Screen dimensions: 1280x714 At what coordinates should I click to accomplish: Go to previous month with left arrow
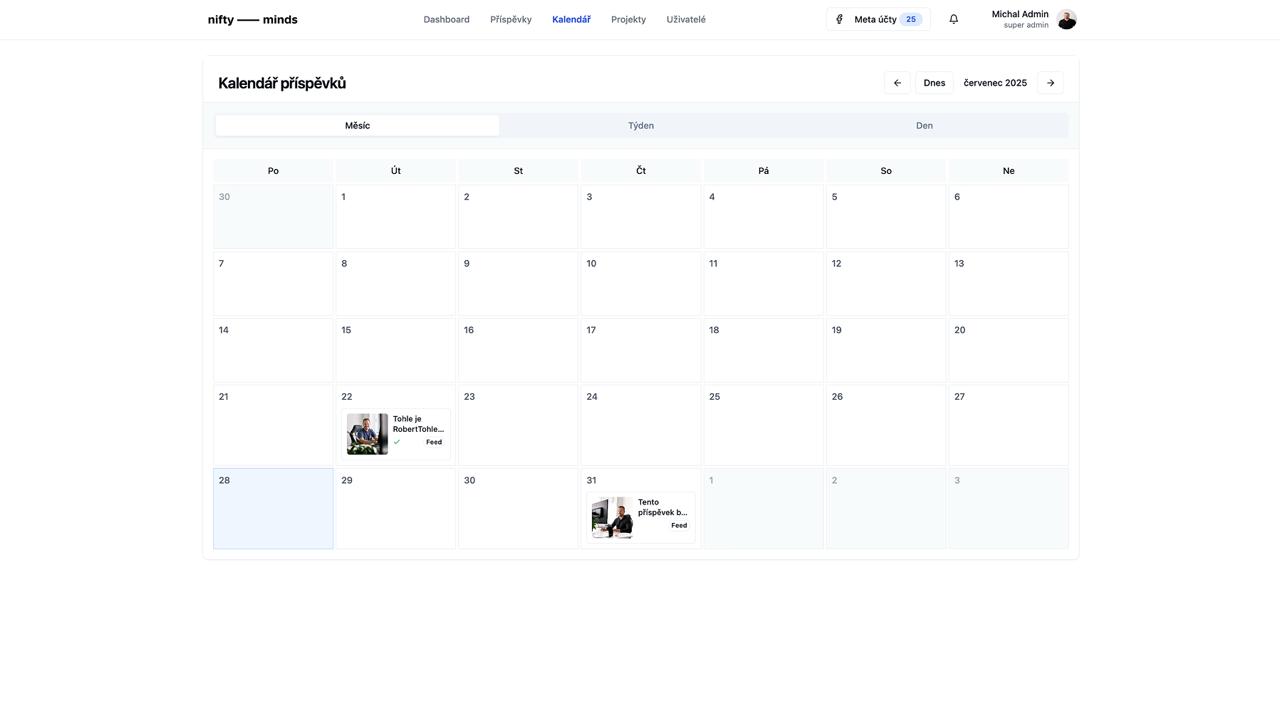tap(897, 83)
